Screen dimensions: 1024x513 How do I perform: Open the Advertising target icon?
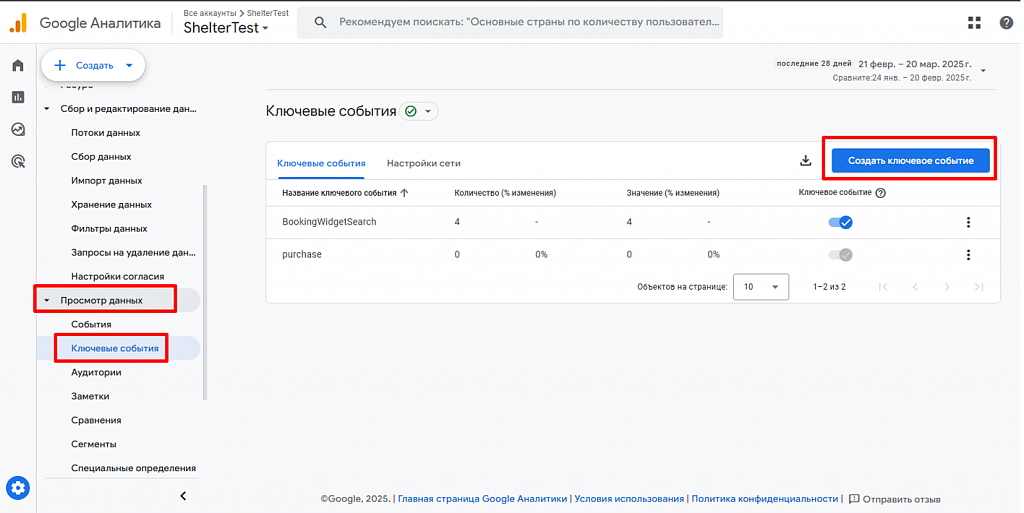(x=18, y=161)
